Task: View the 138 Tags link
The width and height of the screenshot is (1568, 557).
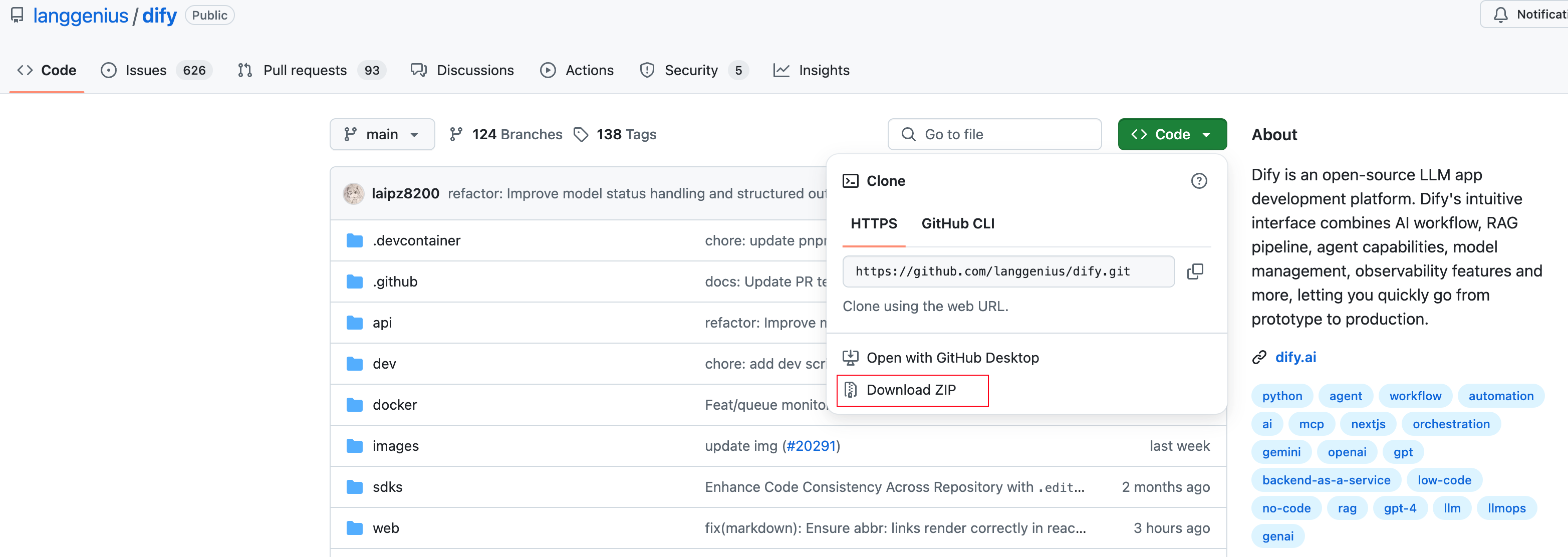Action: [x=615, y=135]
